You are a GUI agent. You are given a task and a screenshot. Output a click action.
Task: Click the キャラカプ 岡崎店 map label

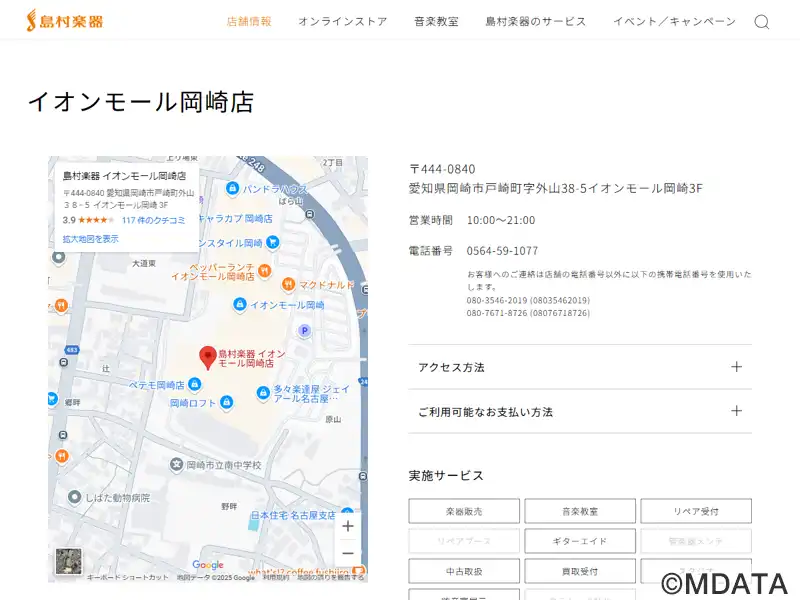coord(236,218)
